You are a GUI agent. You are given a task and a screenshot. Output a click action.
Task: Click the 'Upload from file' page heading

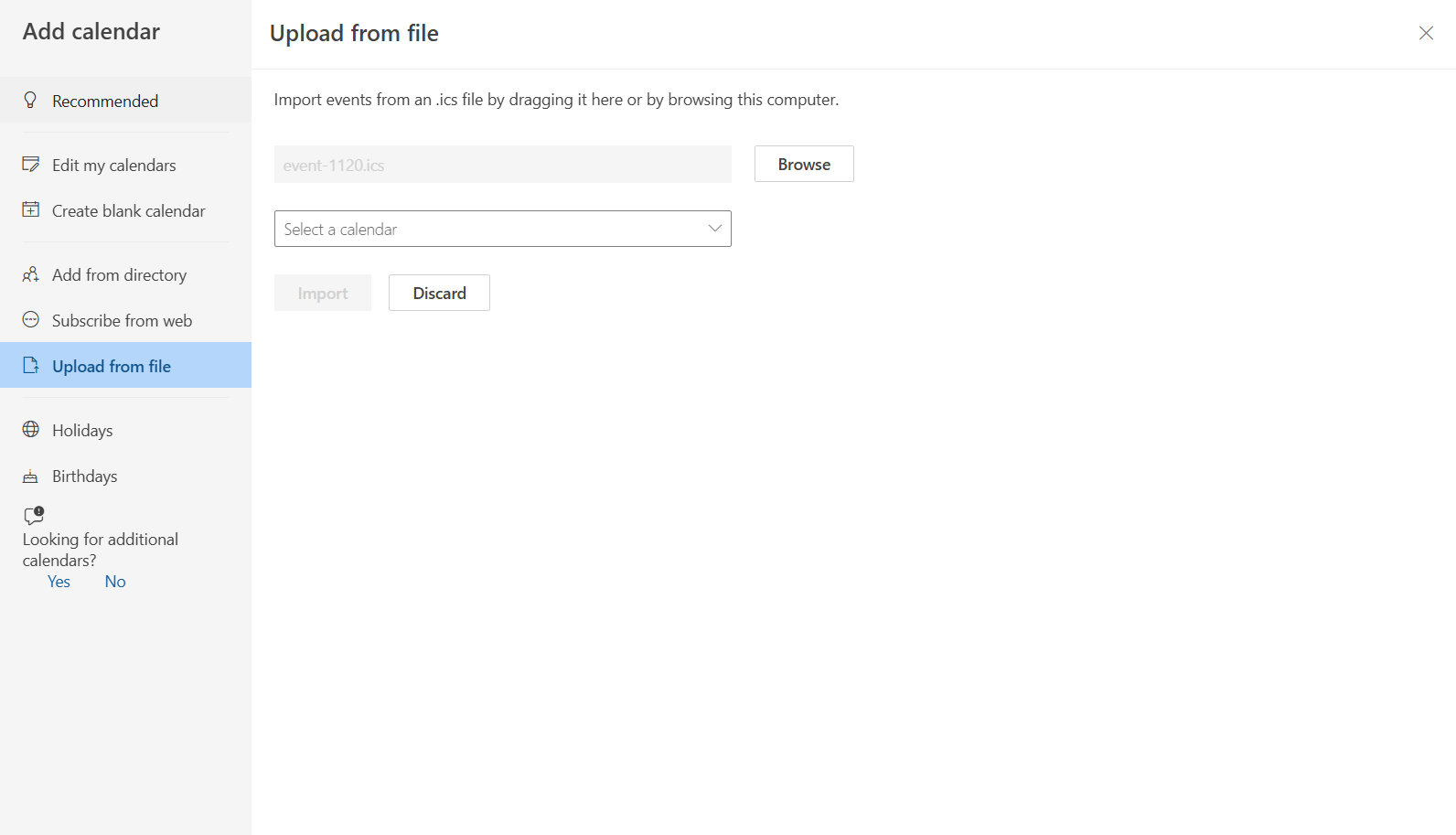(354, 33)
